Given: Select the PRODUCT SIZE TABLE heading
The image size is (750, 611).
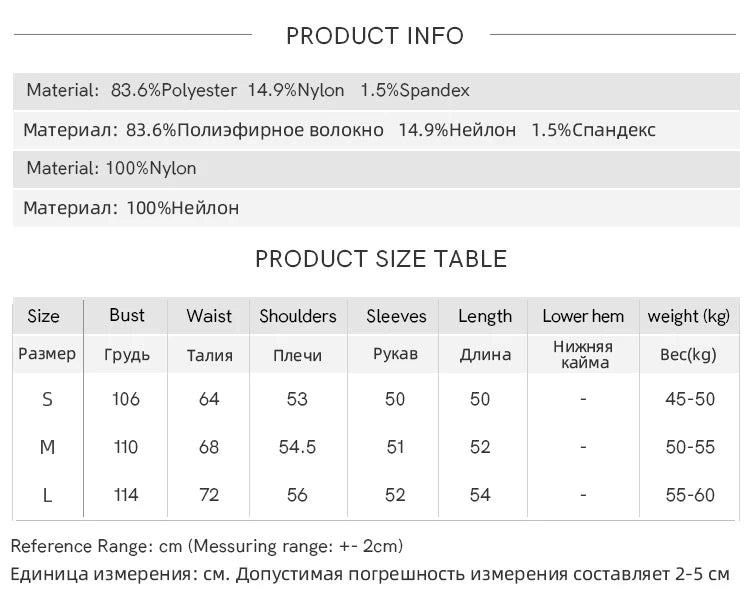Looking at the screenshot, I should tap(381, 259).
